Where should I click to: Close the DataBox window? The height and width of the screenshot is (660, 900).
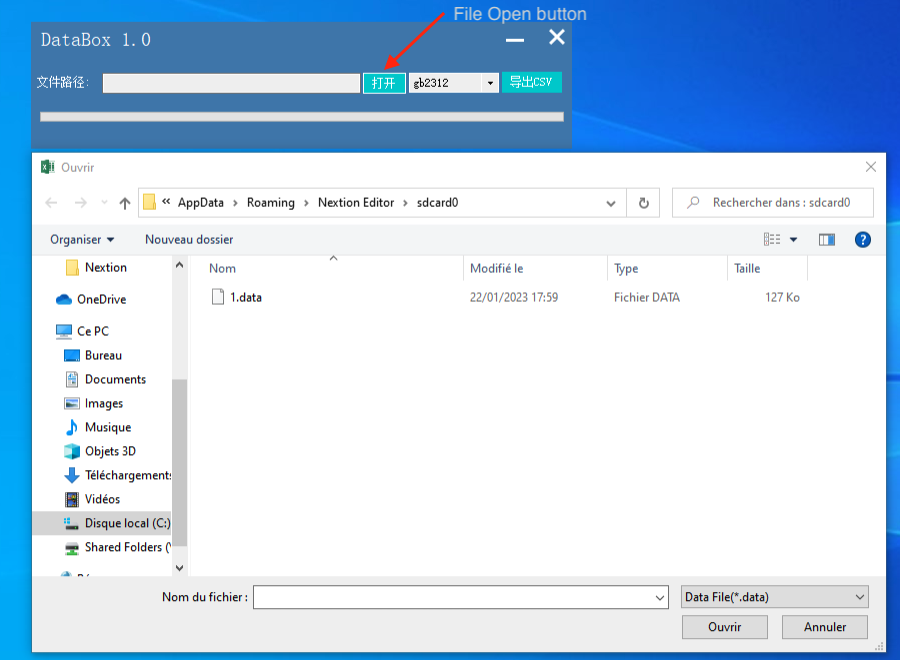point(556,37)
